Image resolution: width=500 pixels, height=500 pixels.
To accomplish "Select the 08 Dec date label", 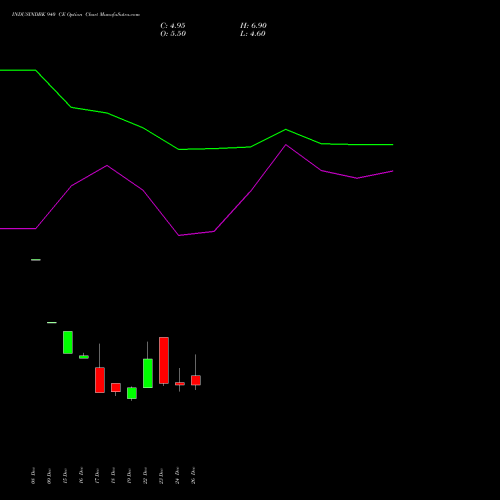I will 33,476.
